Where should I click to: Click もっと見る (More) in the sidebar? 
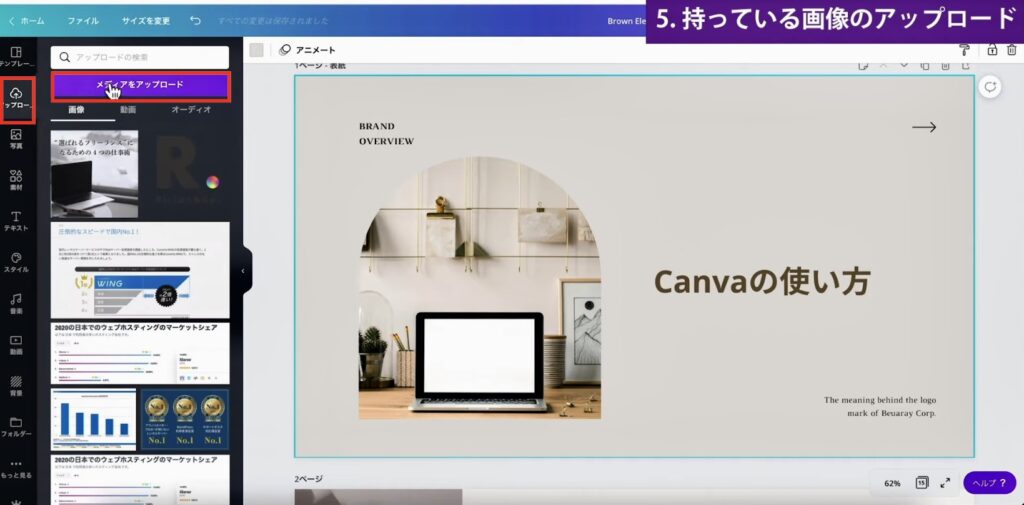tap(16, 468)
